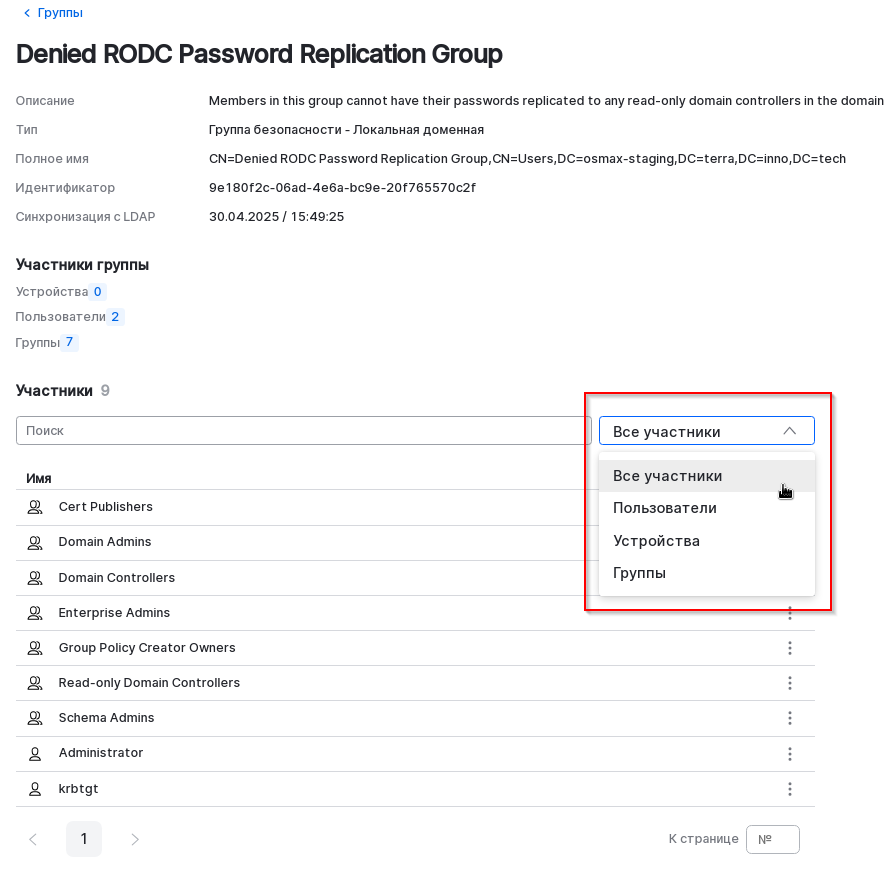Go to the next page arrow
890x884 pixels.
click(135, 839)
